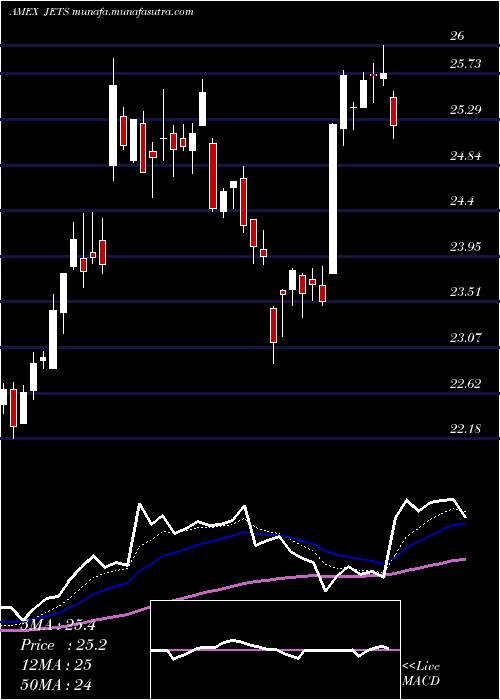Click the 25.29 price axis label
This screenshot has height=700, width=500.
point(466,110)
